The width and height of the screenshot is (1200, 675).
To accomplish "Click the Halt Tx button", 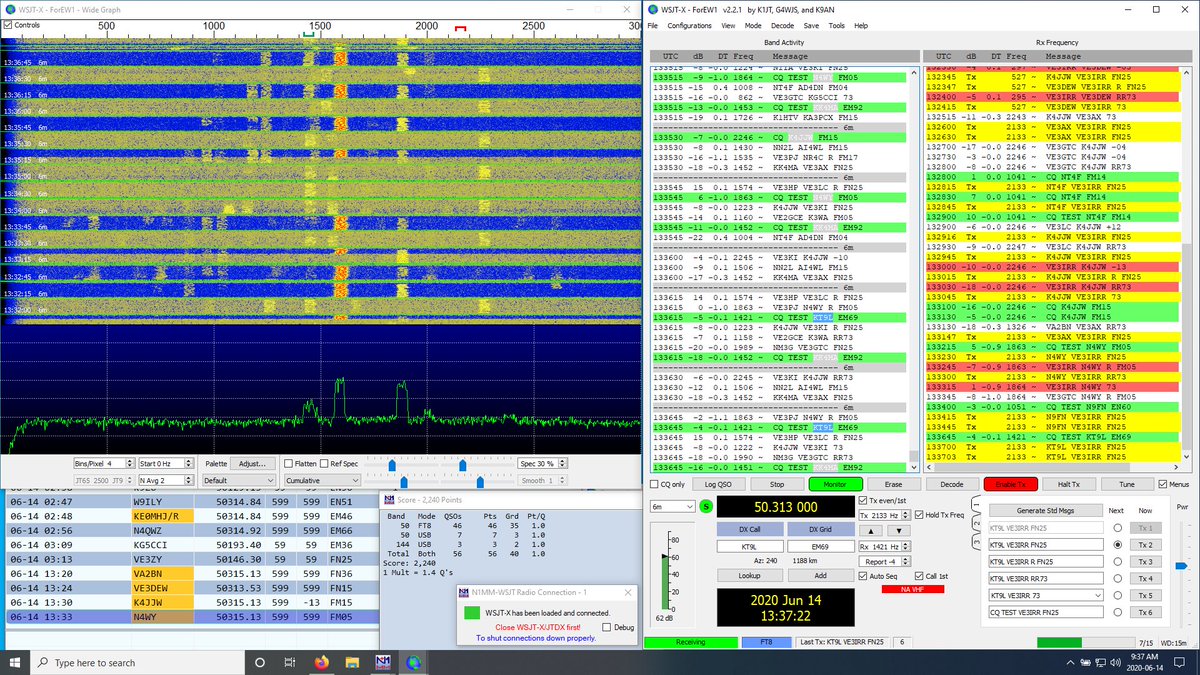I will click(x=1068, y=484).
